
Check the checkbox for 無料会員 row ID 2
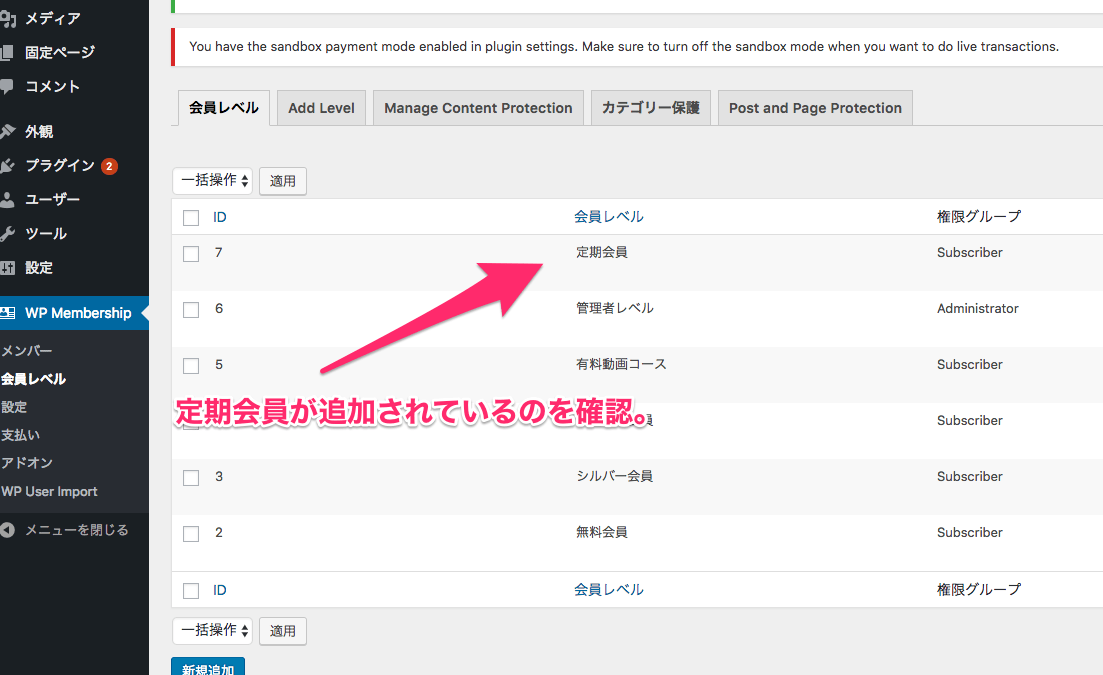tap(191, 533)
